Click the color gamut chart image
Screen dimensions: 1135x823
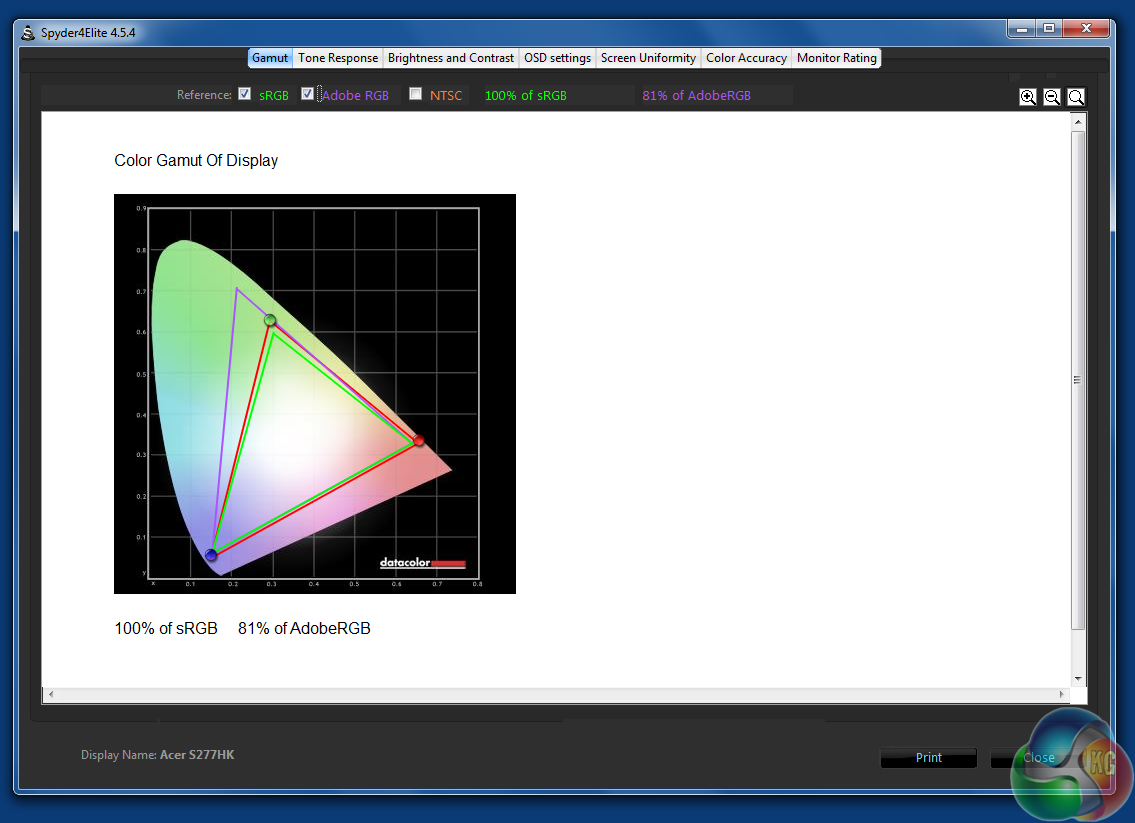click(315, 394)
